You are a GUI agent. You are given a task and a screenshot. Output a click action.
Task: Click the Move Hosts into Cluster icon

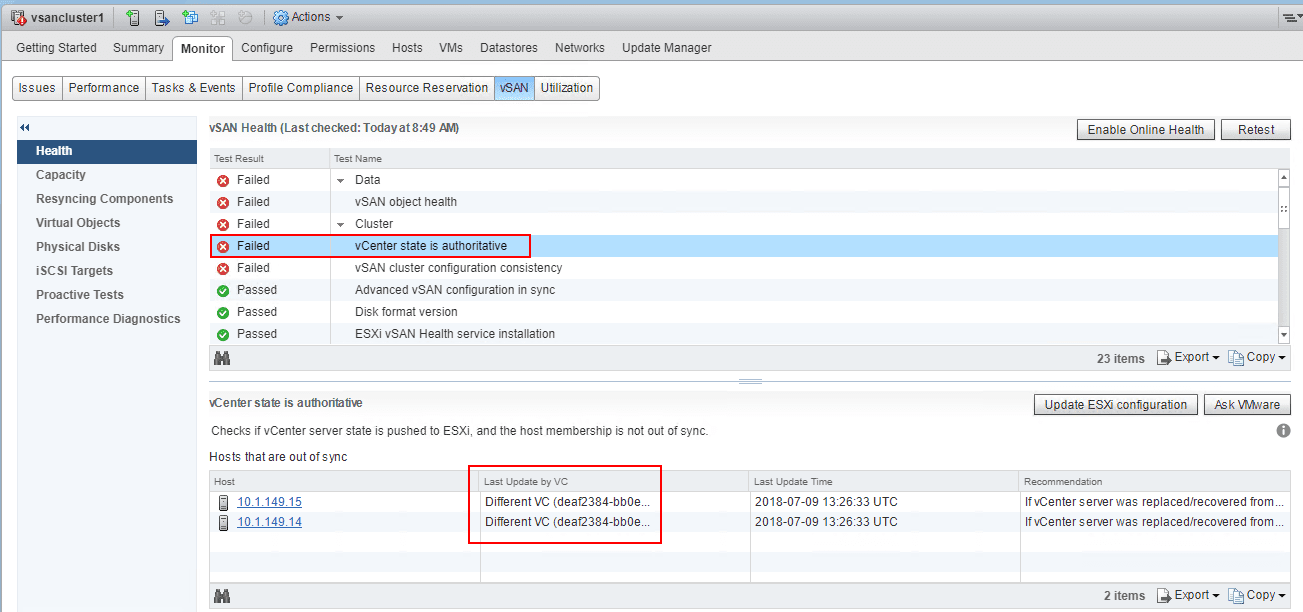[161, 17]
